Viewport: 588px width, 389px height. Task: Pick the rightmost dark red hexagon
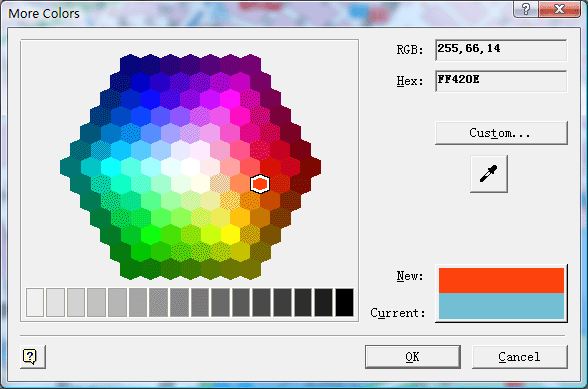point(311,167)
